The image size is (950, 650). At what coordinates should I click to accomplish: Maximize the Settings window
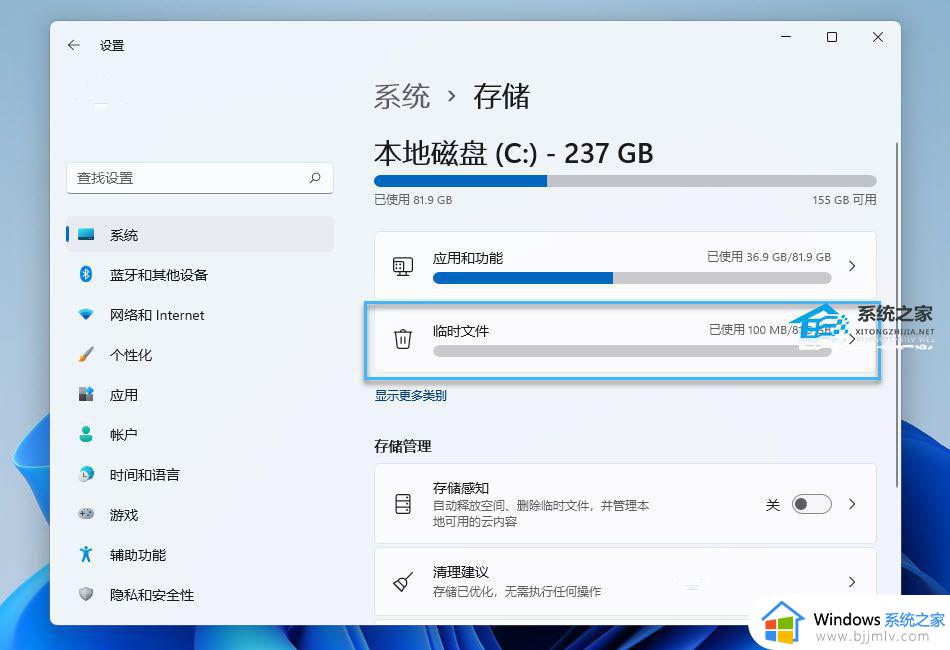point(832,37)
